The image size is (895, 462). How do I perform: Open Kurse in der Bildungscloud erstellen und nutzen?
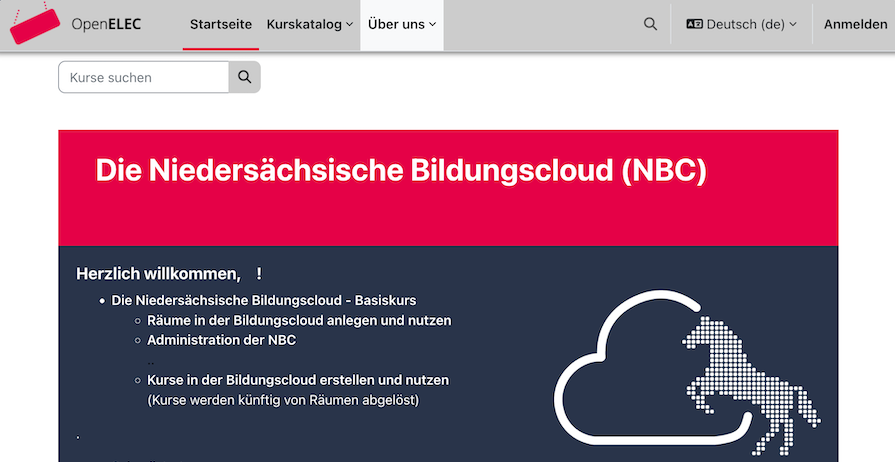(298, 380)
